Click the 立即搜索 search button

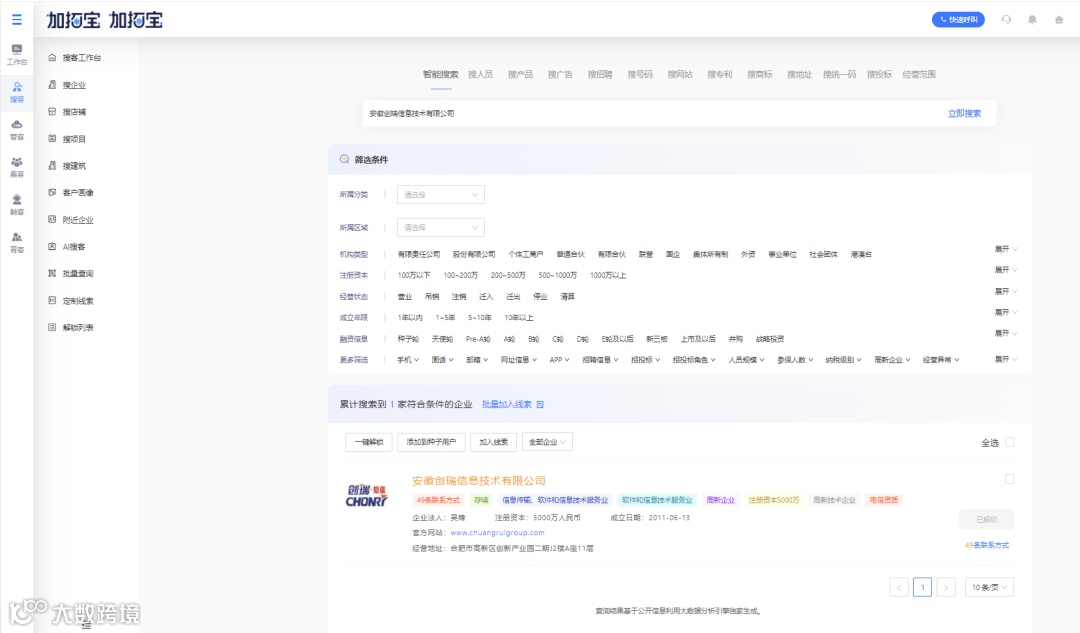[x=964, y=114]
